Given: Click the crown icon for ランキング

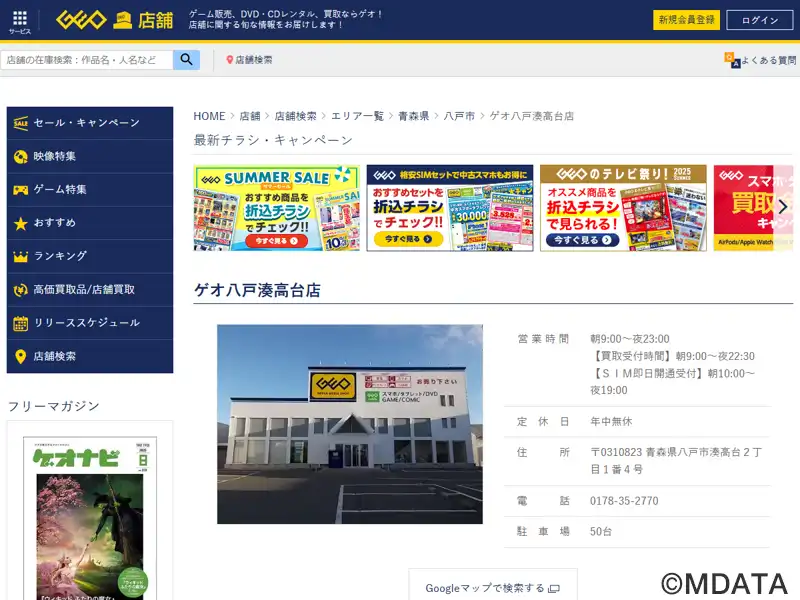Looking at the screenshot, I should (20, 256).
